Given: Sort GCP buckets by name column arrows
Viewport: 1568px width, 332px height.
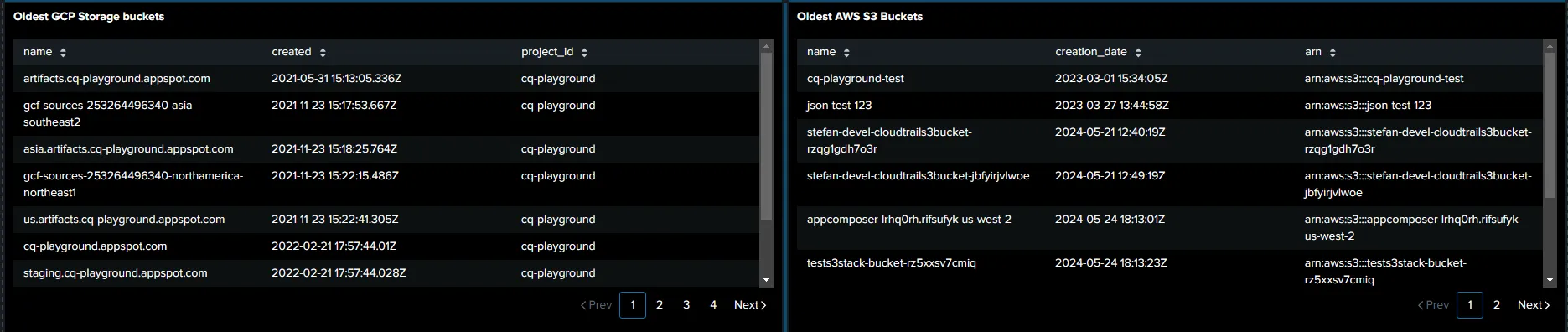Looking at the screenshot, I should (x=63, y=53).
